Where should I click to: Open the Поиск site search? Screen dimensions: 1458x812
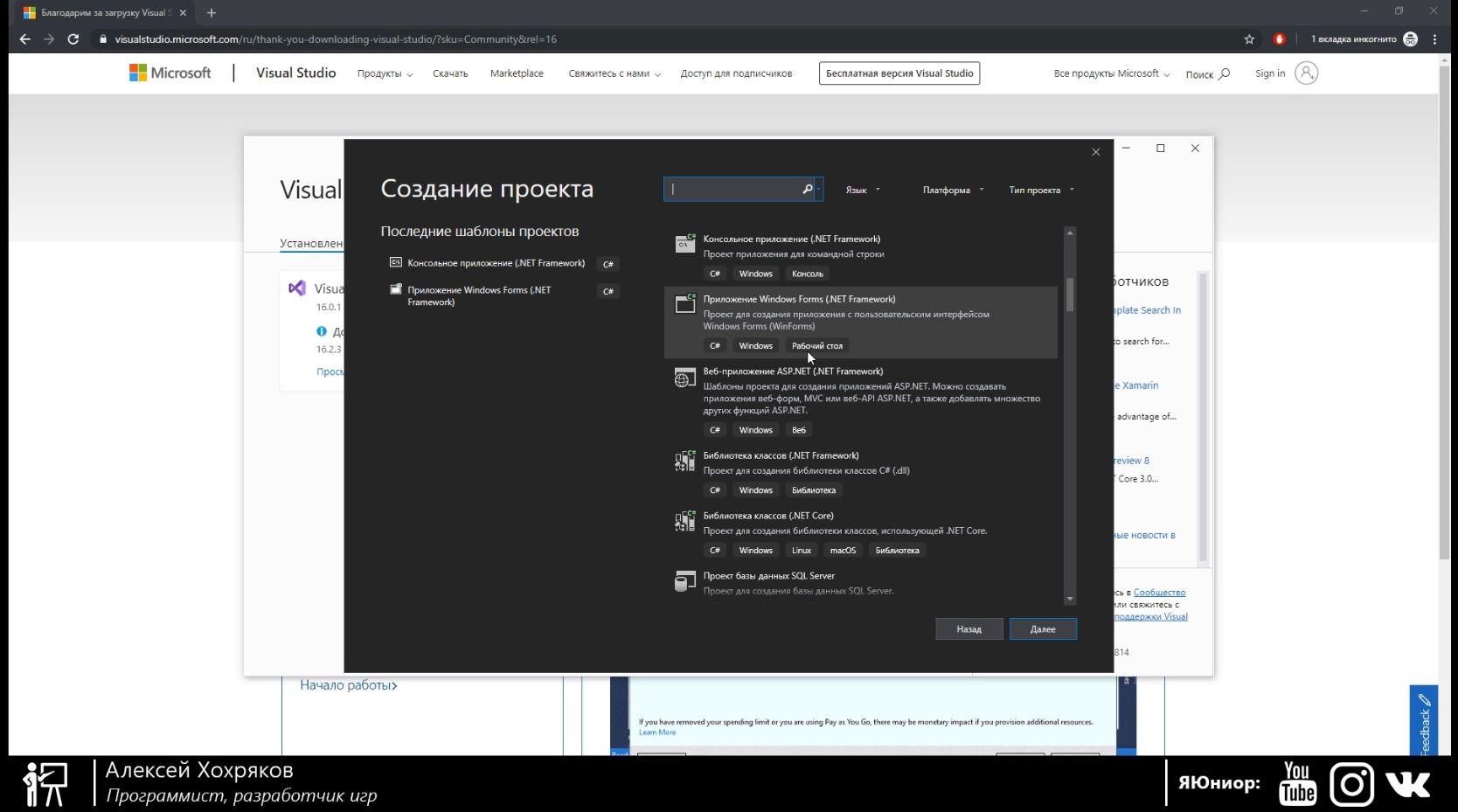pos(1207,74)
